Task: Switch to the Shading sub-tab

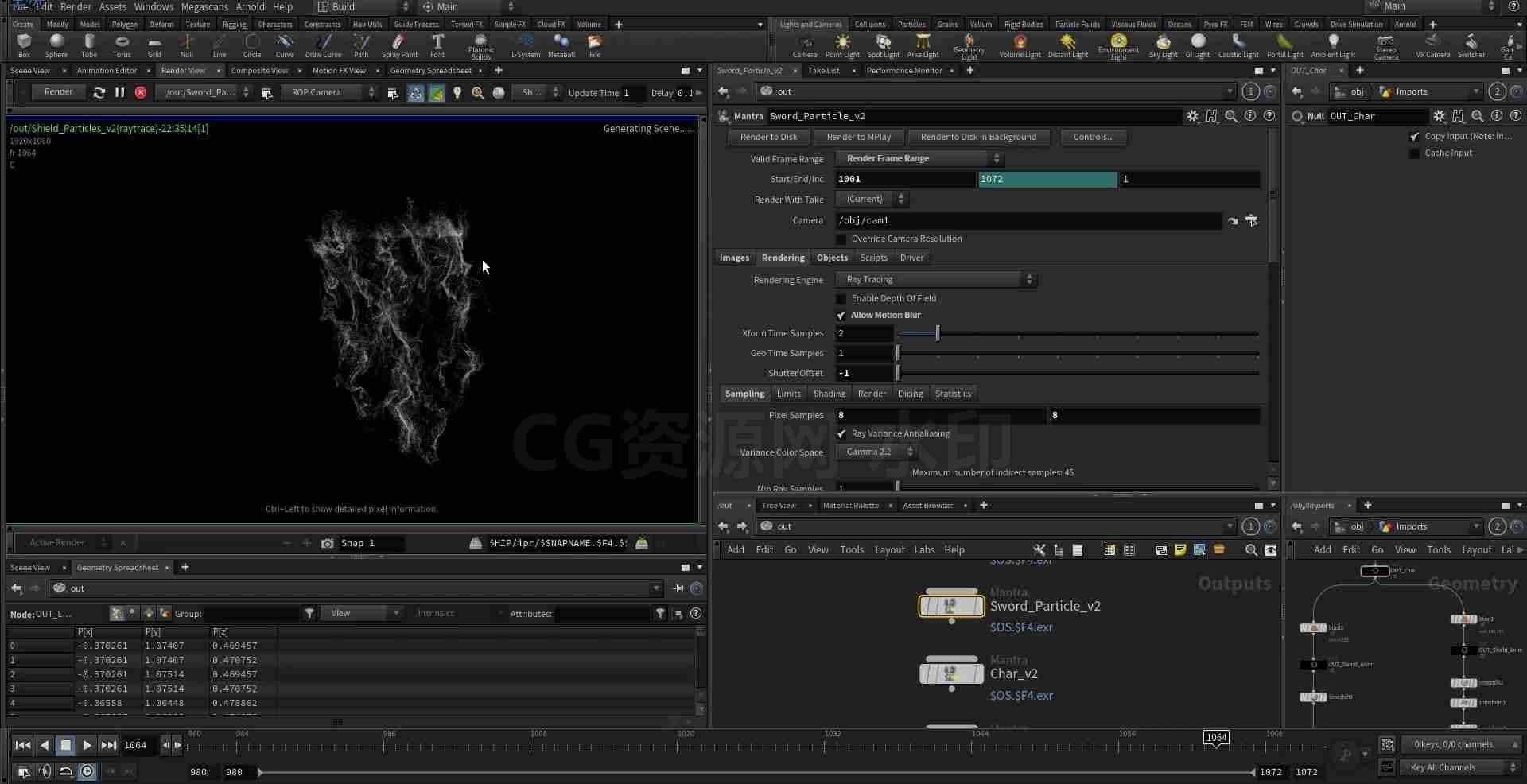Action: [830, 394]
